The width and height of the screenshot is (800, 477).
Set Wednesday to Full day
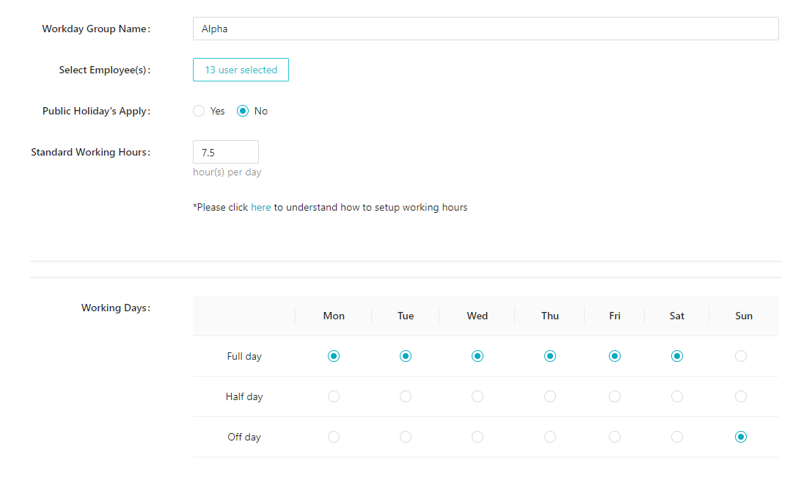point(478,356)
